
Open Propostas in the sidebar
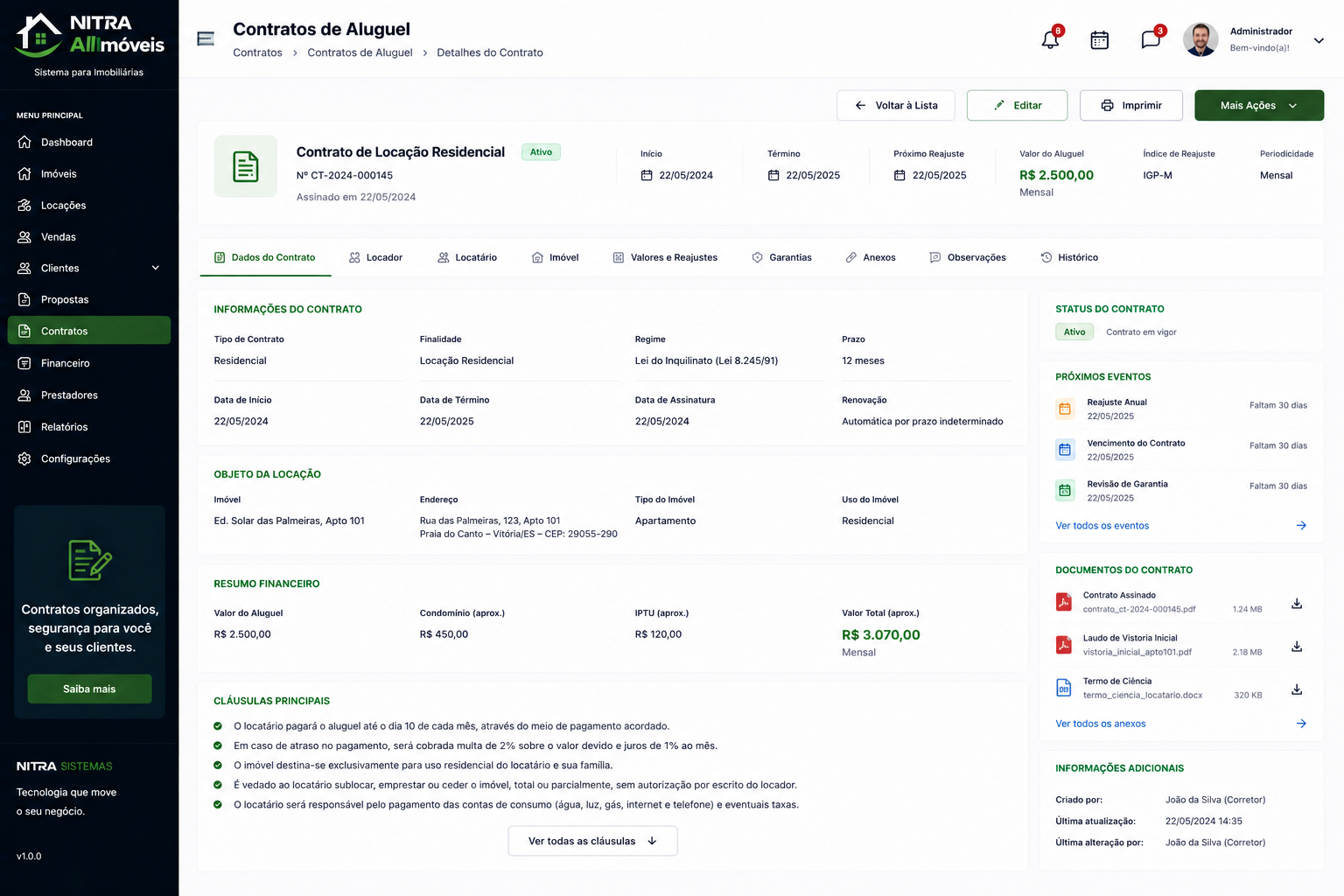click(x=89, y=299)
